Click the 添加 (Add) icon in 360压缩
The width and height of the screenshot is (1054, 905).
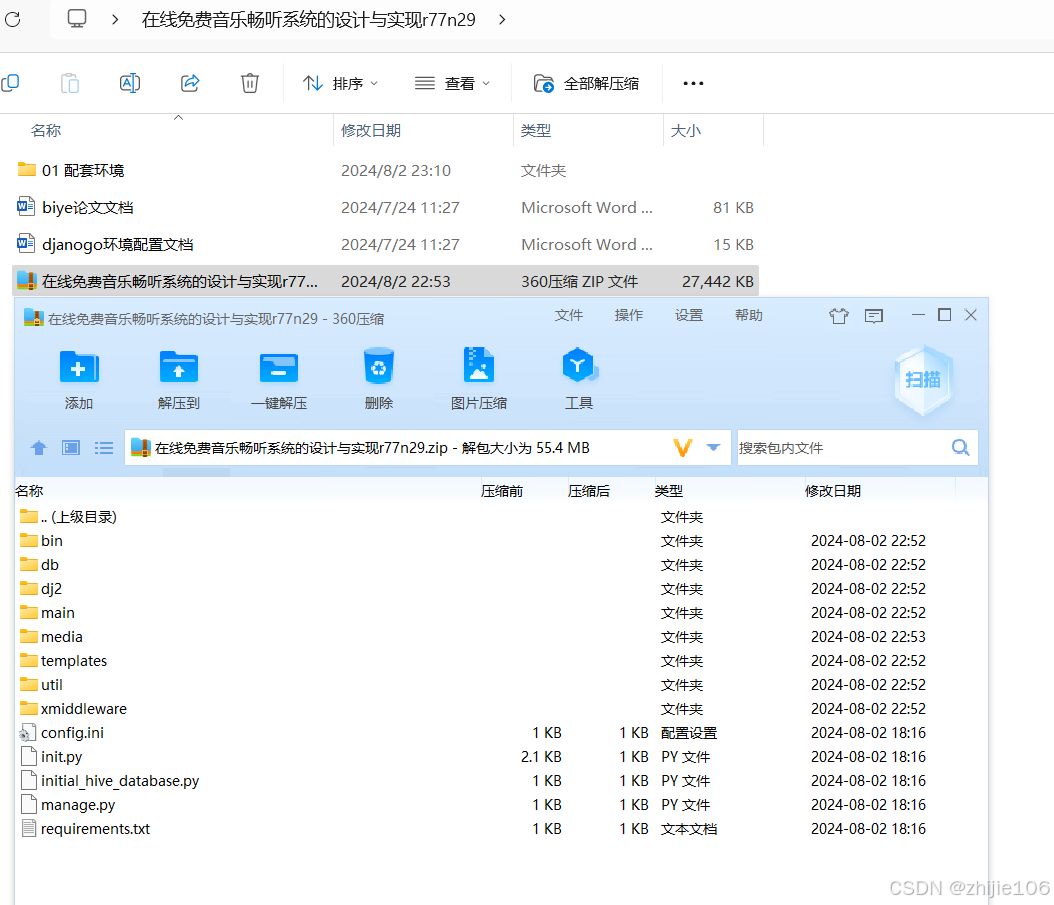[78, 378]
